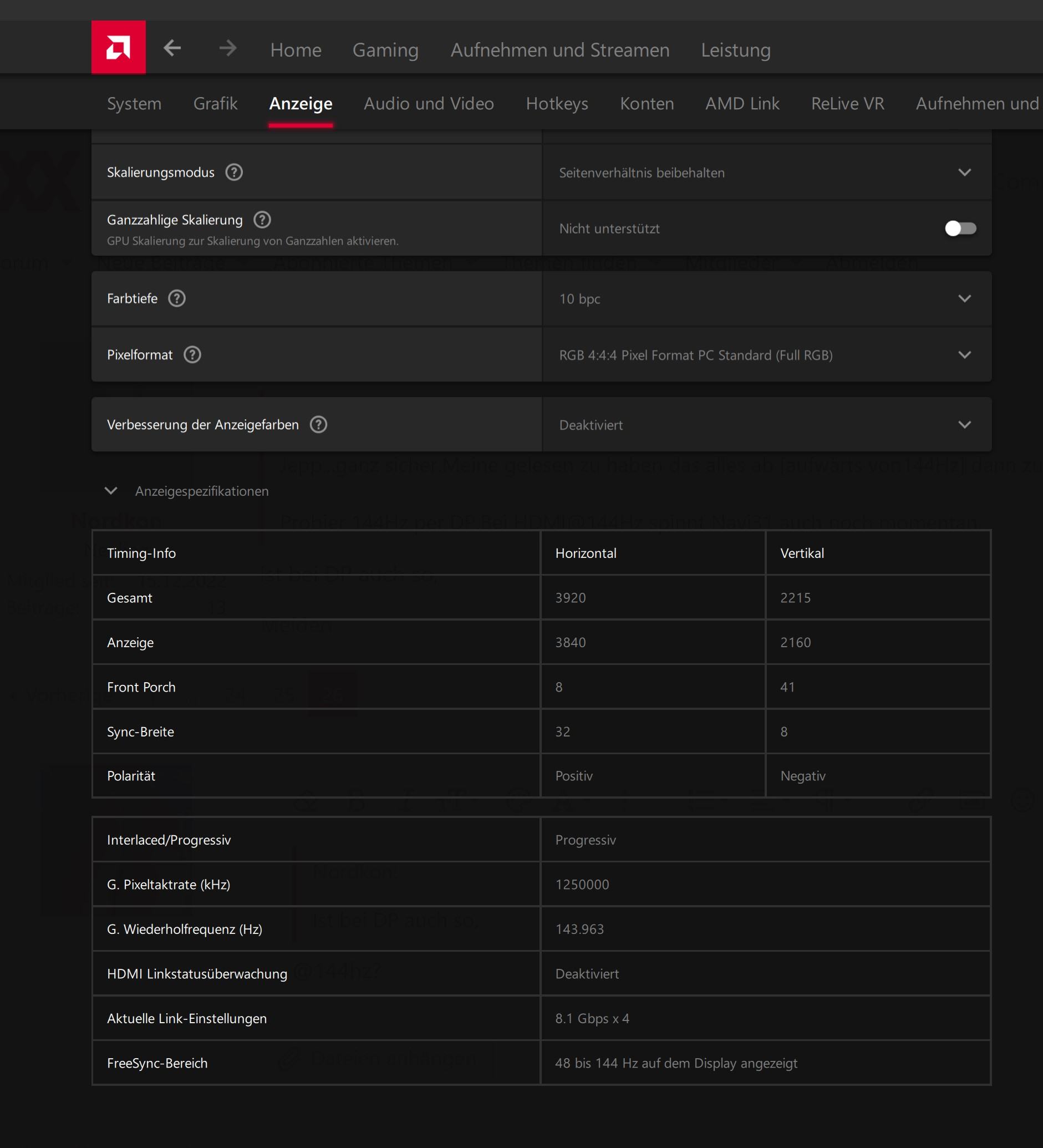Open help icon for Verbesserung der Anzeigefarben
This screenshot has width=1043, height=1148.
[318, 424]
